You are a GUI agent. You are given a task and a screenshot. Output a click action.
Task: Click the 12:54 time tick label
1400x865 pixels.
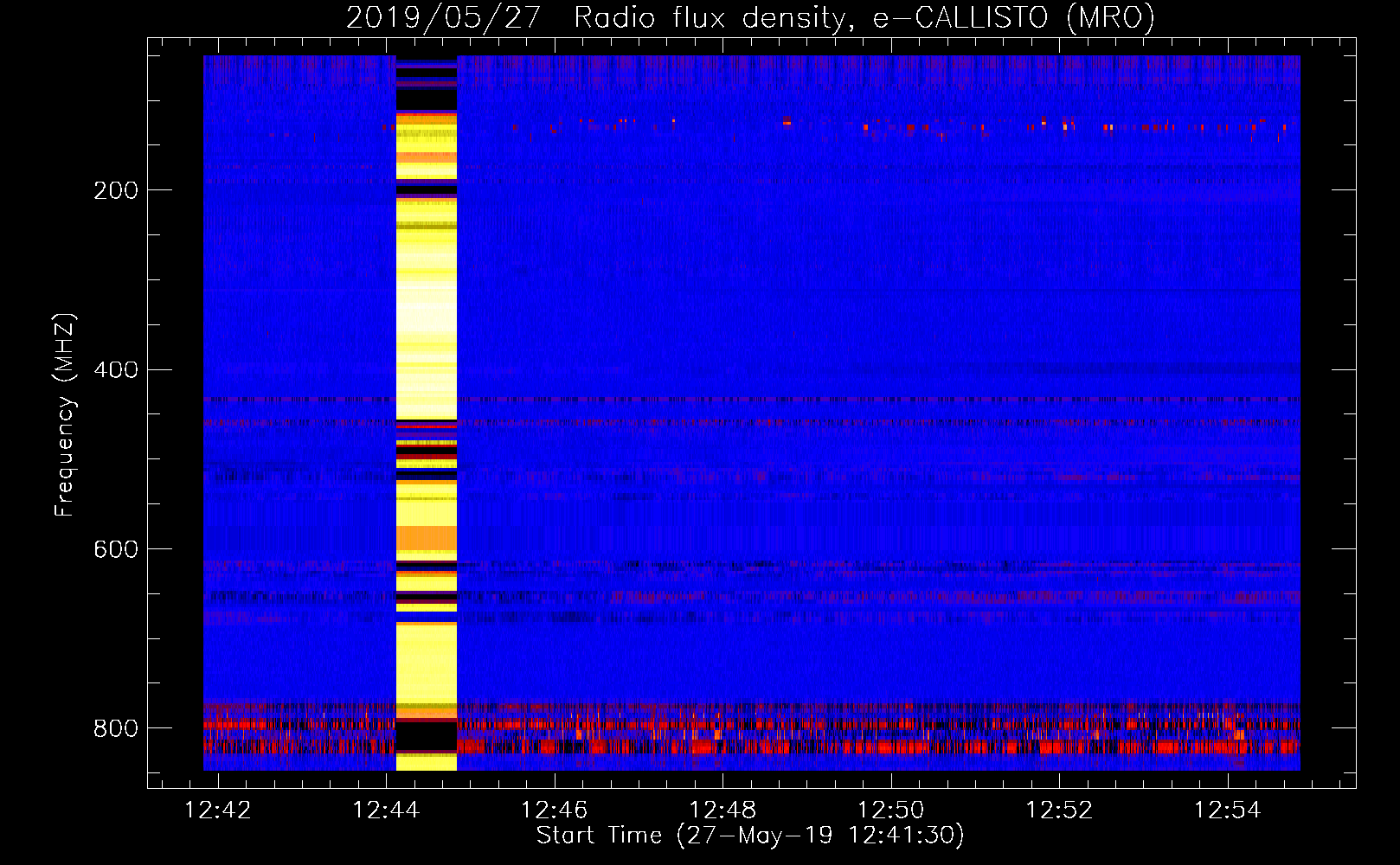coord(1228,811)
